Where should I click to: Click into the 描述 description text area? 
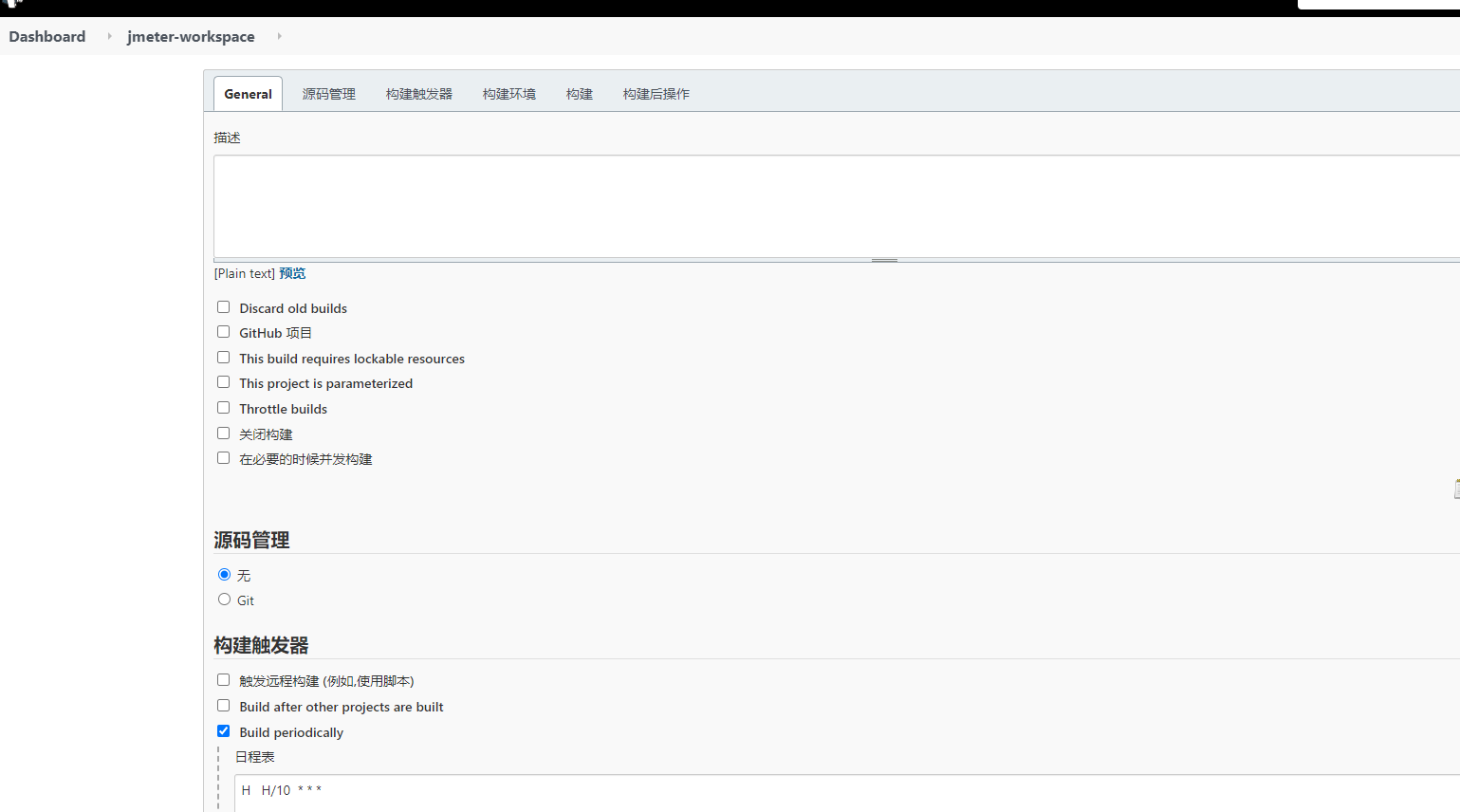click(837, 206)
